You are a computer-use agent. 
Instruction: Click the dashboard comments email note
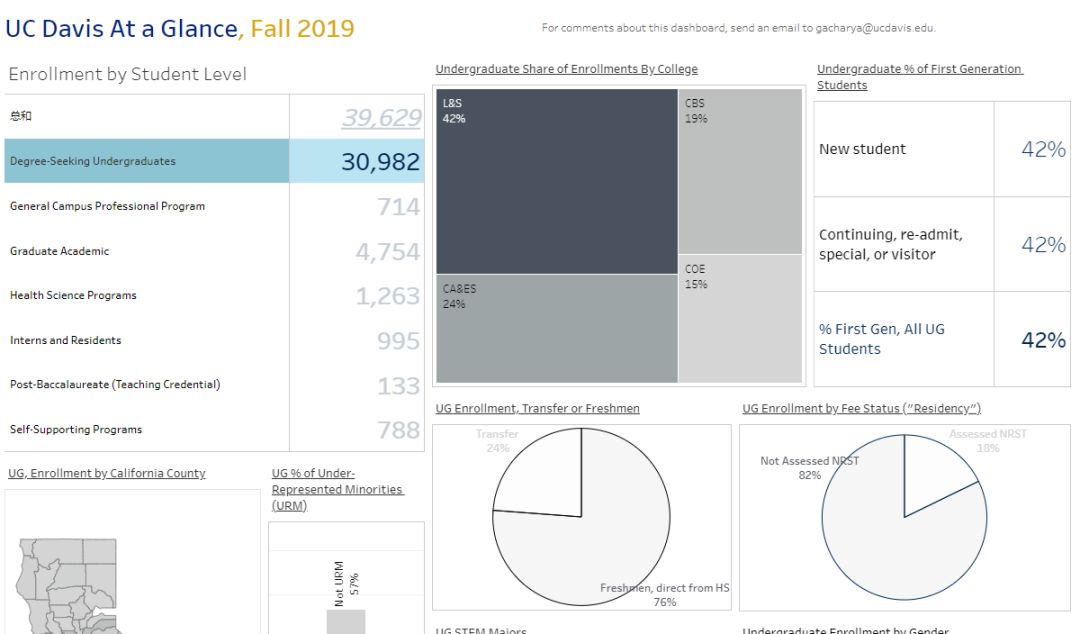[x=738, y=28]
